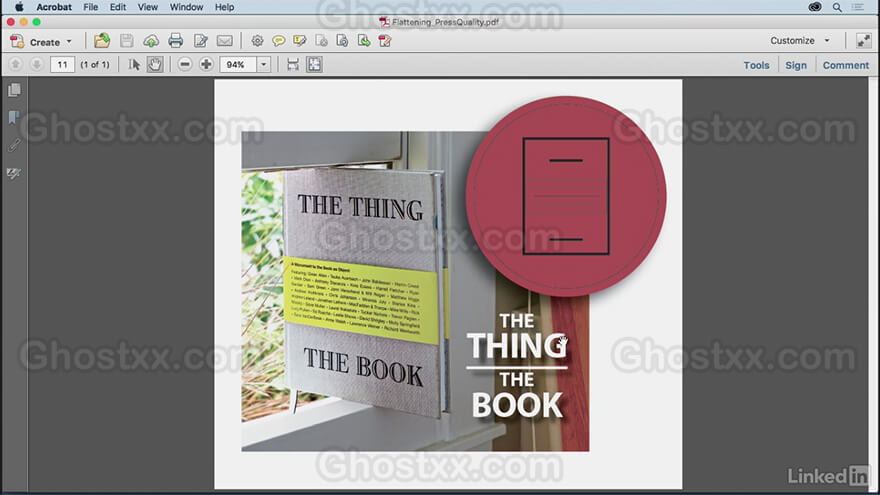Show the Page Thumbnails panel

click(15, 90)
